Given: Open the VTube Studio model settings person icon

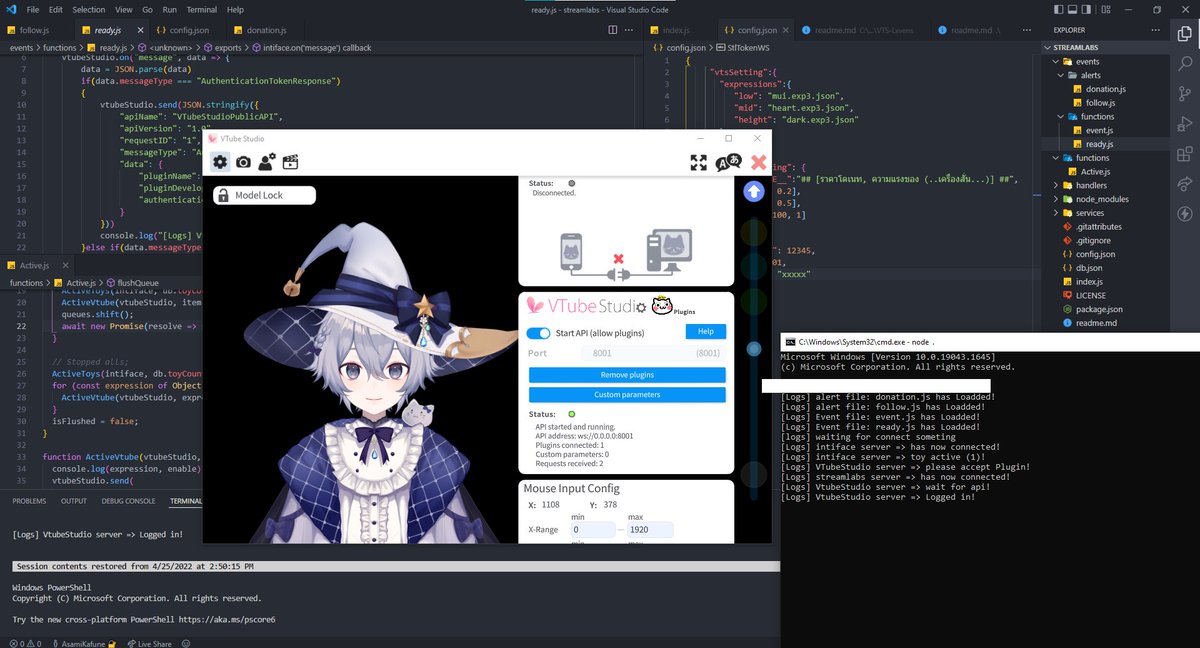Looking at the screenshot, I should 267,161.
